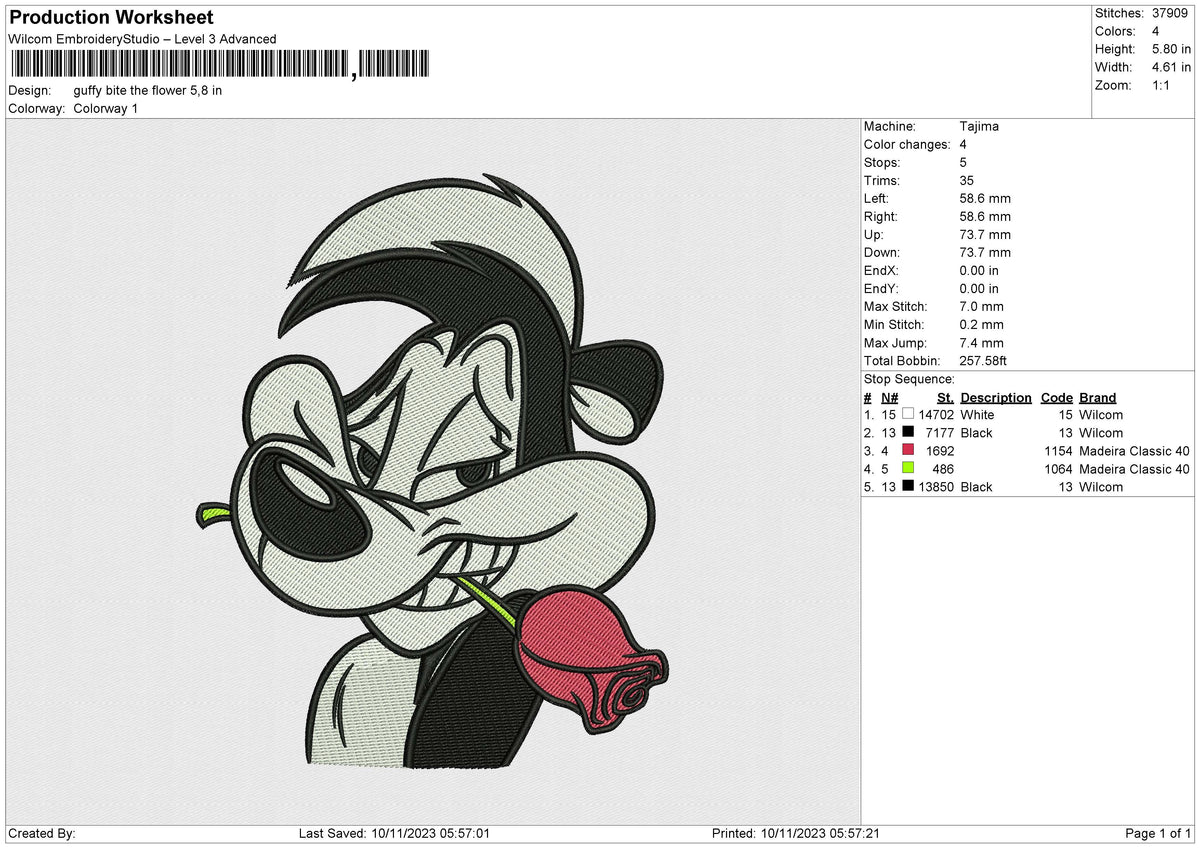This screenshot has height=848, width=1200.
Task: Click the 'Printed: 10/11/2023 05:57:21' text
Action: [x=795, y=833]
